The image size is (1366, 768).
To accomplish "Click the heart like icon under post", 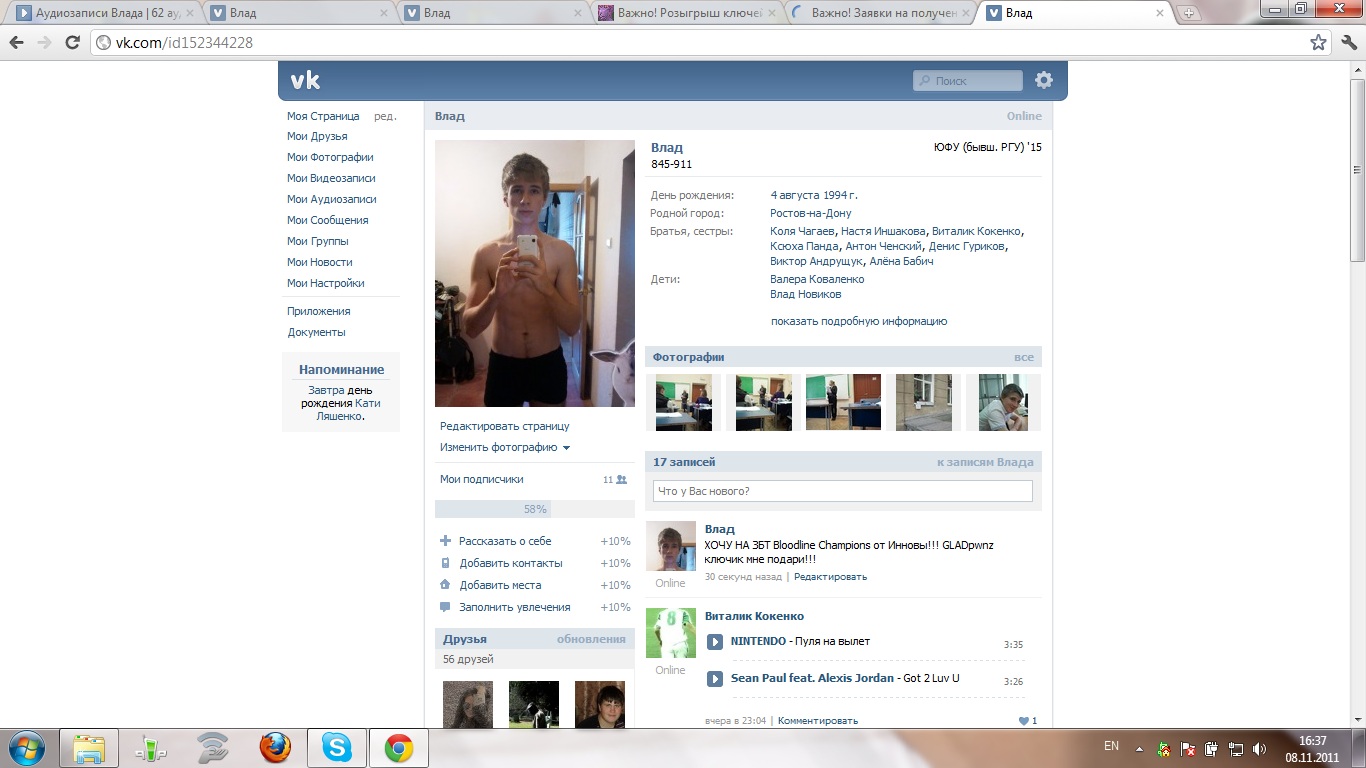I will pyautogui.click(x=1023, y=721).
